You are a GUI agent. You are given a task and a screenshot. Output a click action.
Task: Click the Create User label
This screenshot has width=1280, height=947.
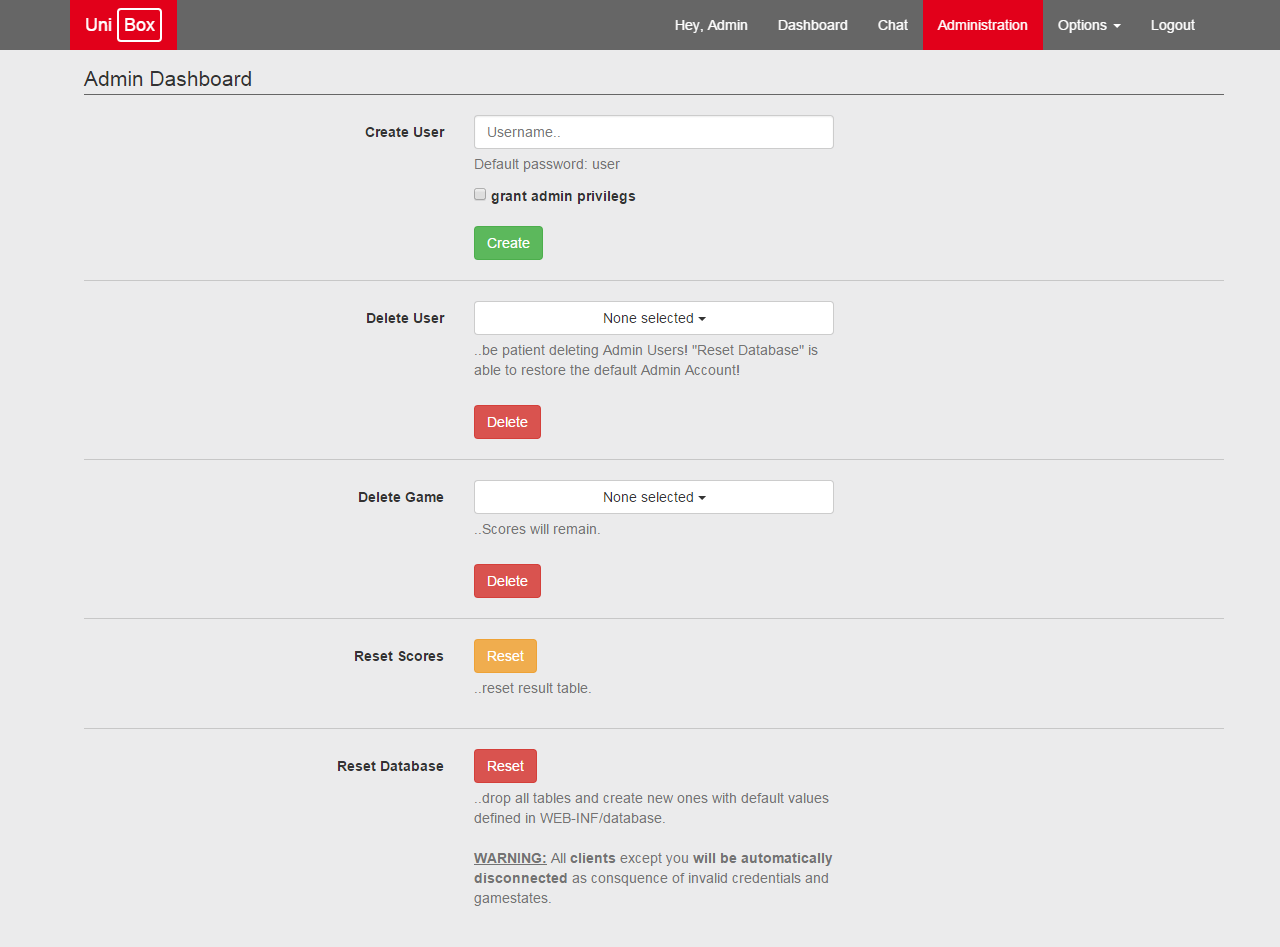point(405,132)
